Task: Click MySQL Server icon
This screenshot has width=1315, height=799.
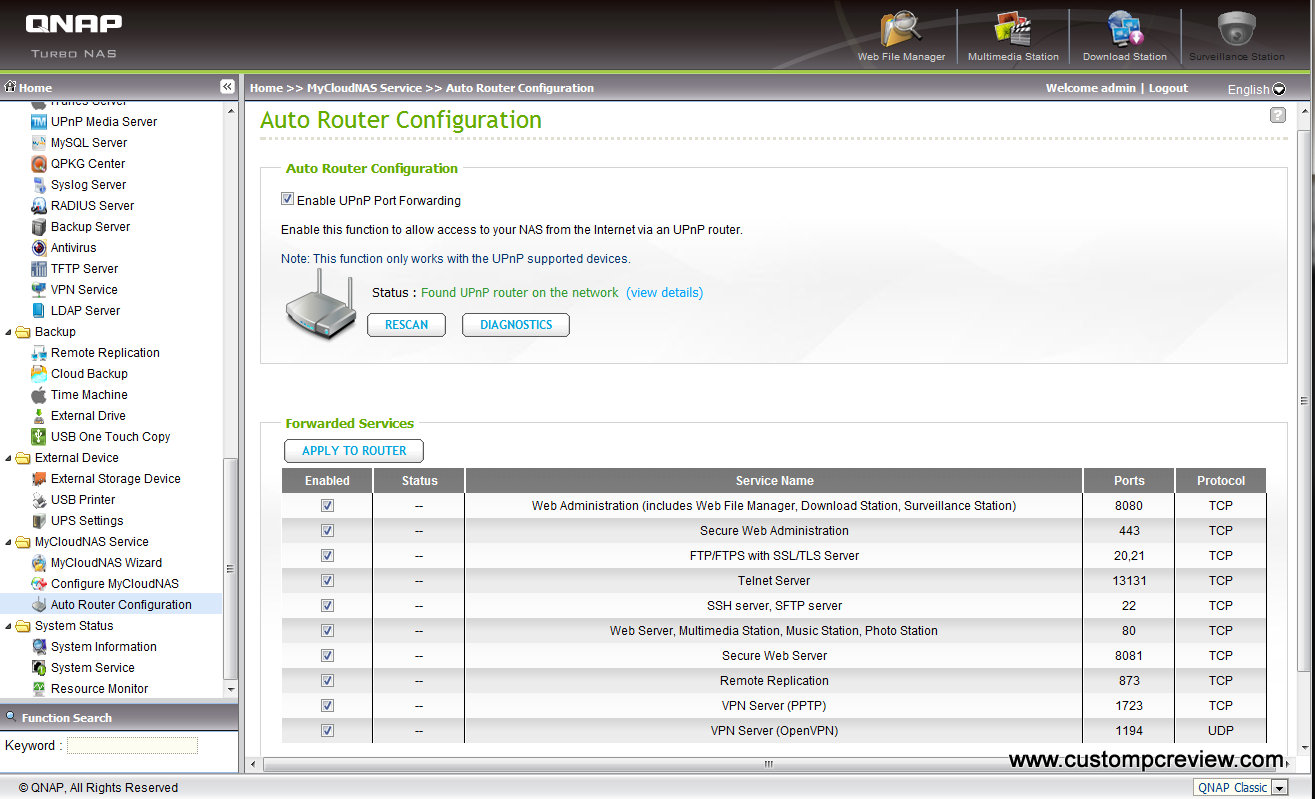Action: (x=39, y=142)
